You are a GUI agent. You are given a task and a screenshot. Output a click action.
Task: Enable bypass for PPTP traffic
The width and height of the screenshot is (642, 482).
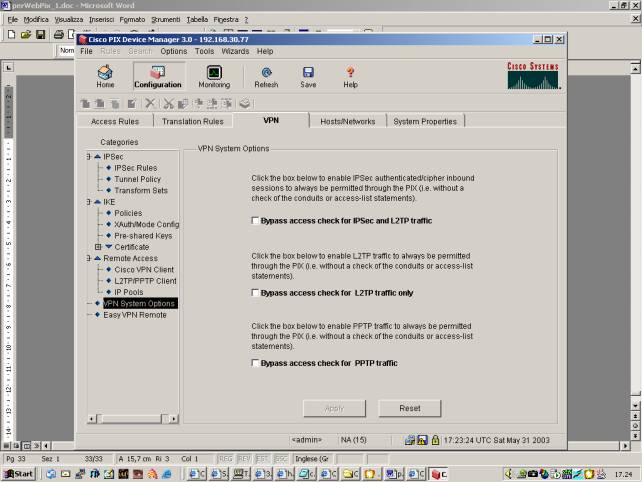click(255, 363)
